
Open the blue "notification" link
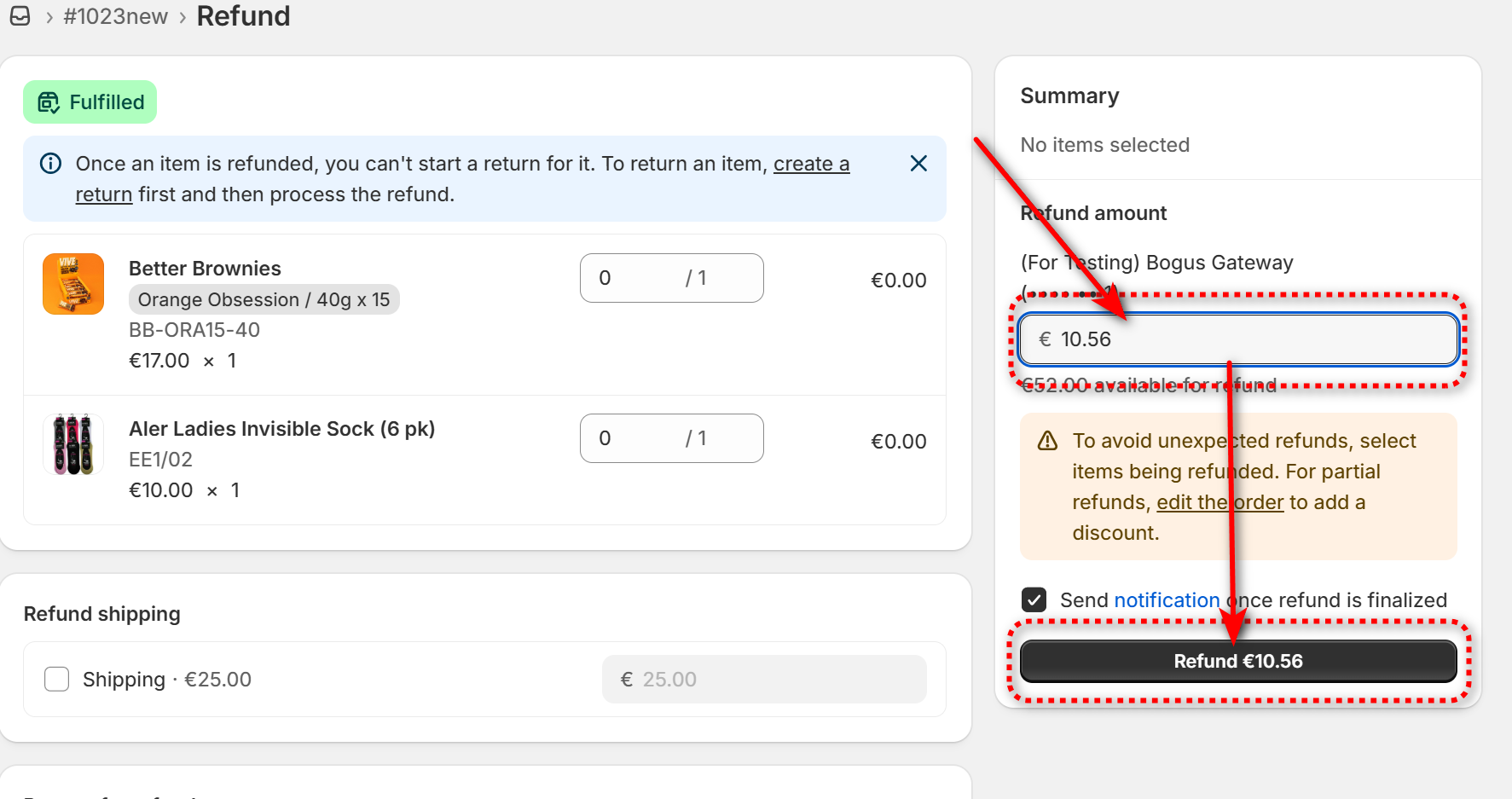[1167, 600]
